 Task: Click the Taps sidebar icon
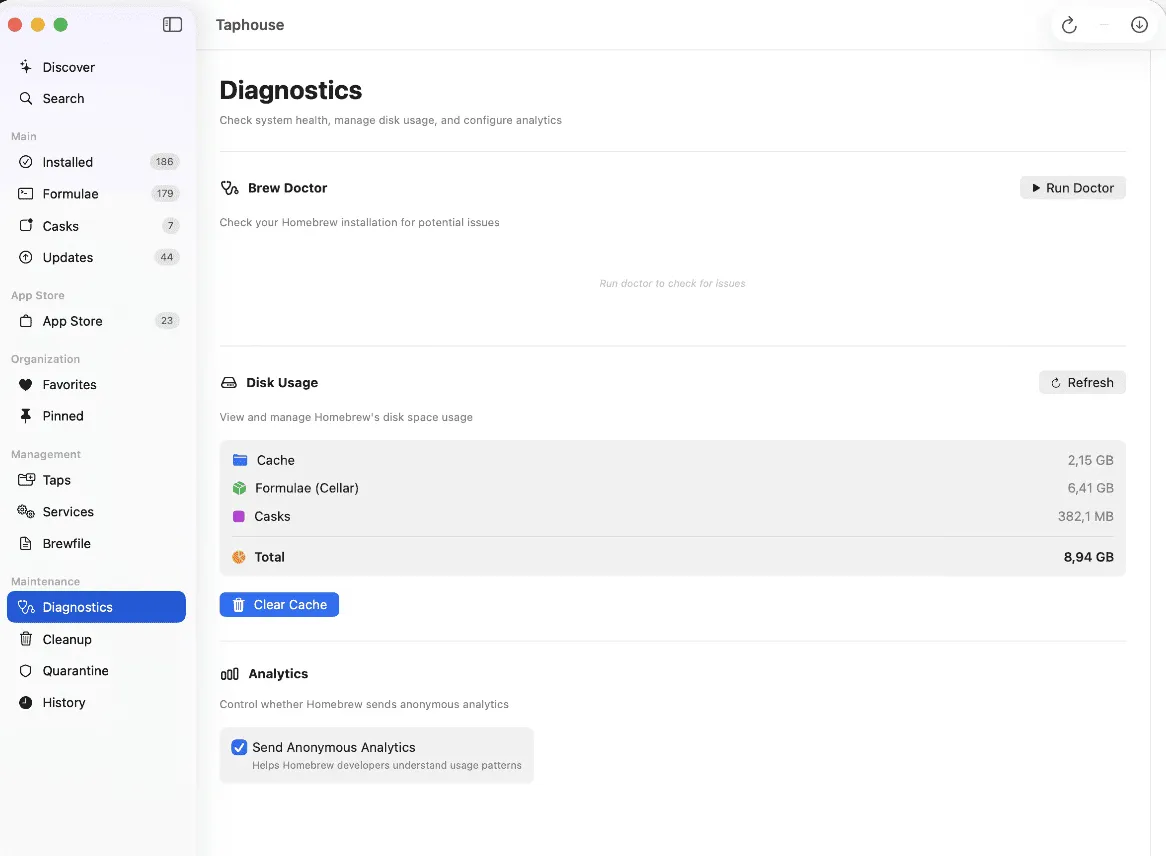point(26,480)
